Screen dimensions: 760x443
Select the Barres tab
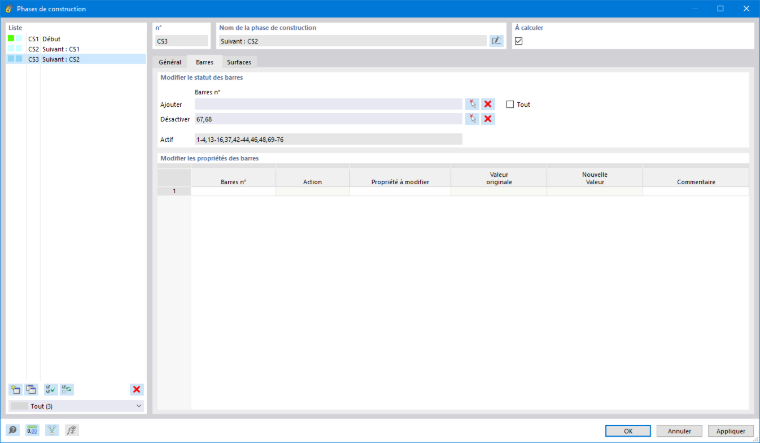click(x=205, y=62)
